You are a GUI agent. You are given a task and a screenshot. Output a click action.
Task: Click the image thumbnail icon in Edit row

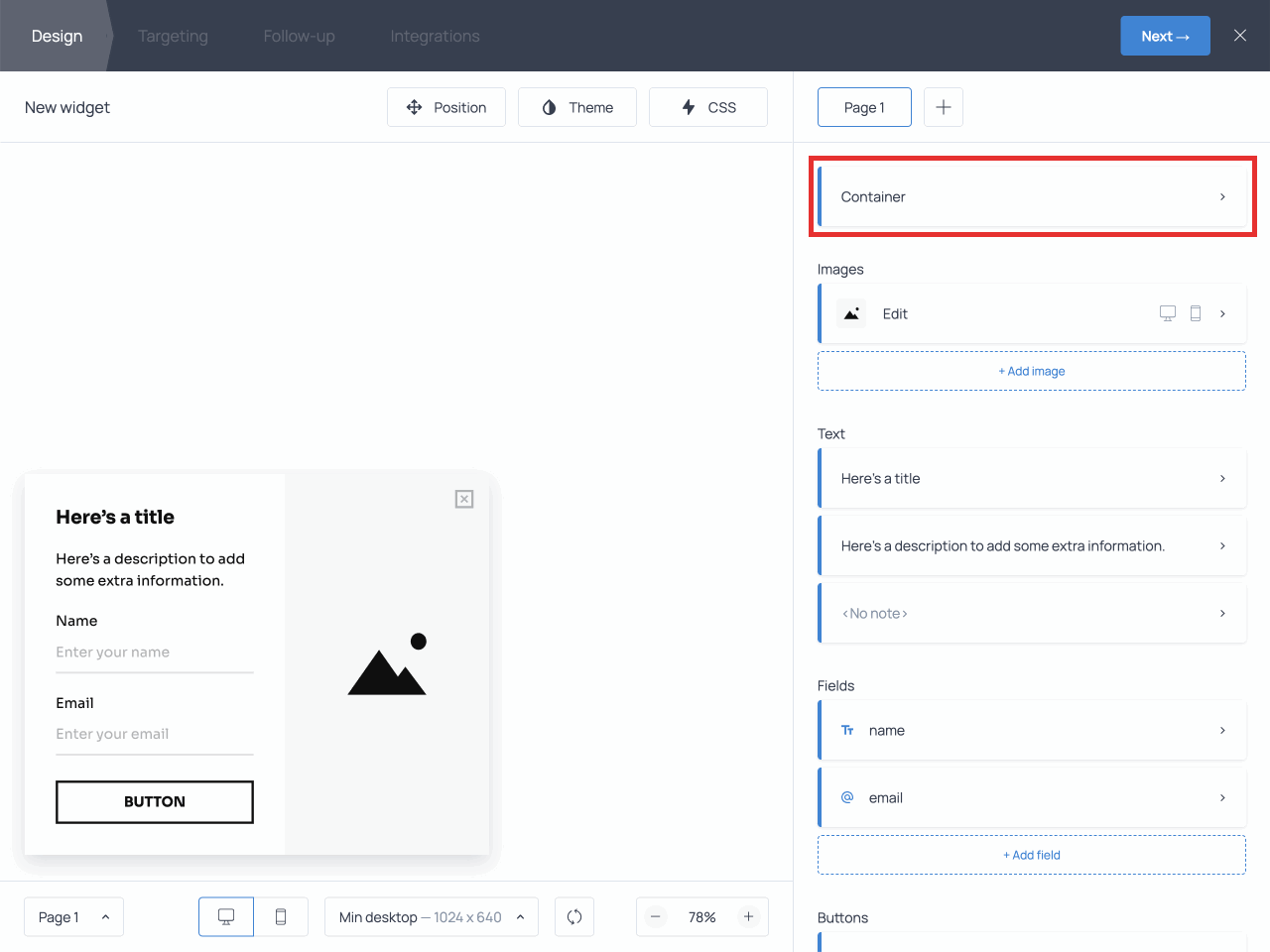click(x=851, y=313)
